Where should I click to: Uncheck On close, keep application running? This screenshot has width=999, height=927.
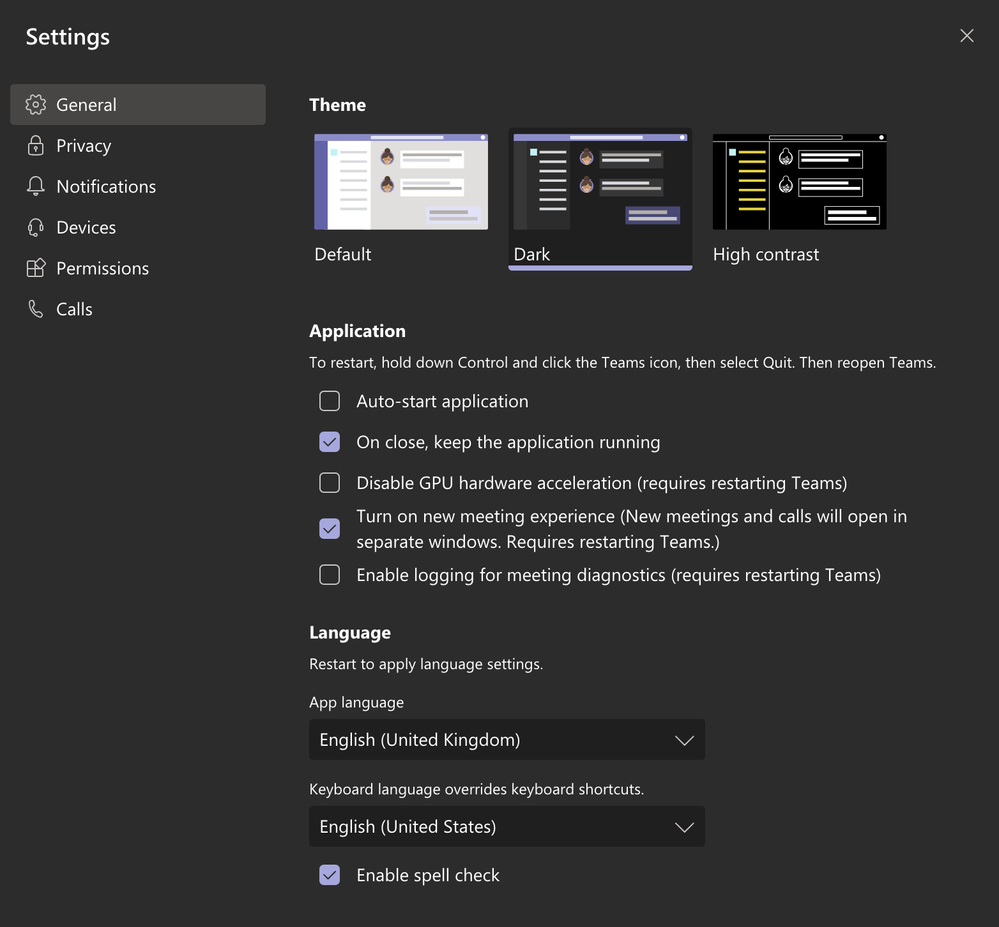[x=329, y=443]
